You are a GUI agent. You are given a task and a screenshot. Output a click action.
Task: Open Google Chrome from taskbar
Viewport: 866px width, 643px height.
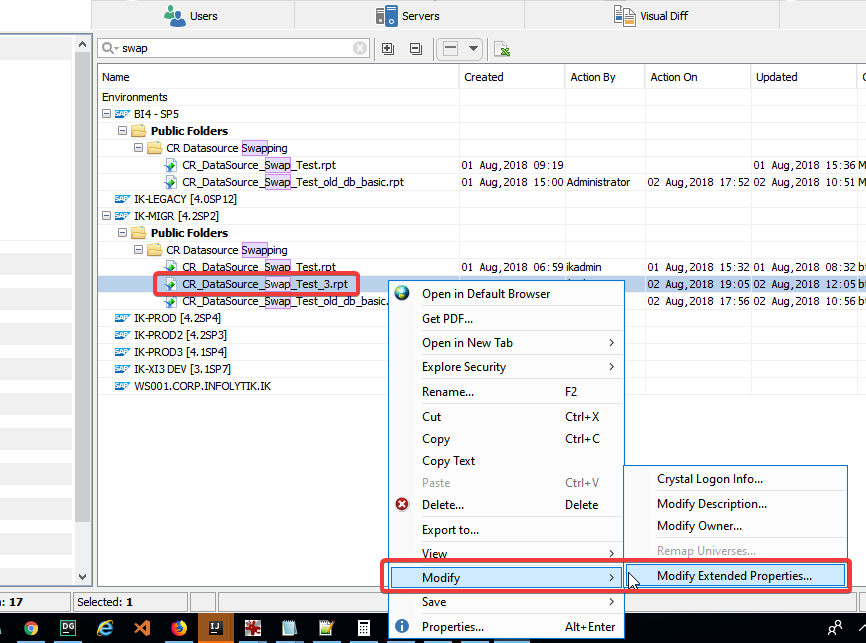point(31,628)
